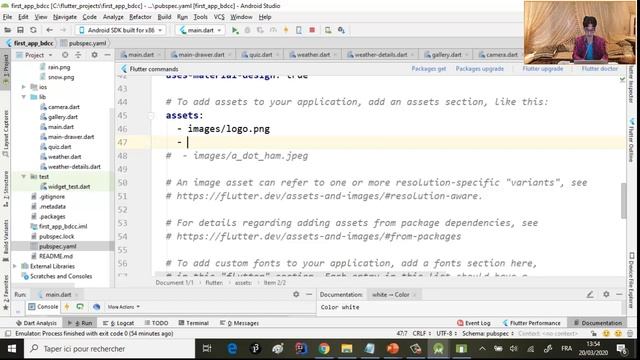This screenshot has width=640, height=360.
Task: Click the Run panel settings gear
Action: pos(296,294)
